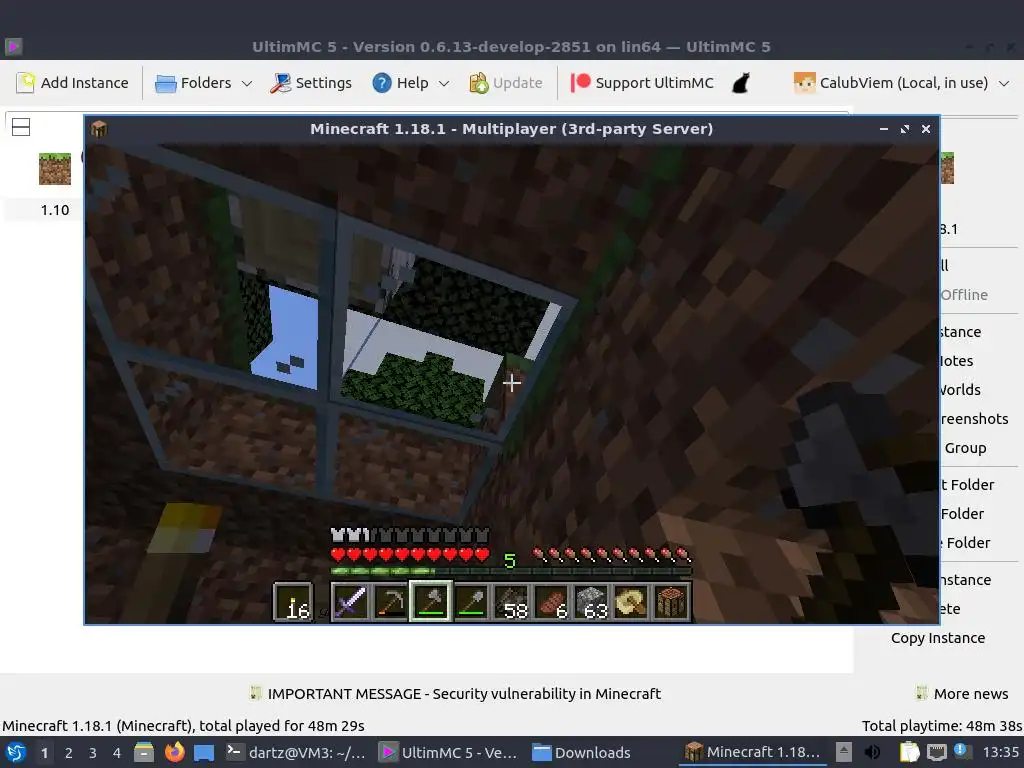Image resolution: width=1024 pixels, height=768 pixels.
Task: Select the 1.10 instance grass block icon
Action: (x=55, y=168)
